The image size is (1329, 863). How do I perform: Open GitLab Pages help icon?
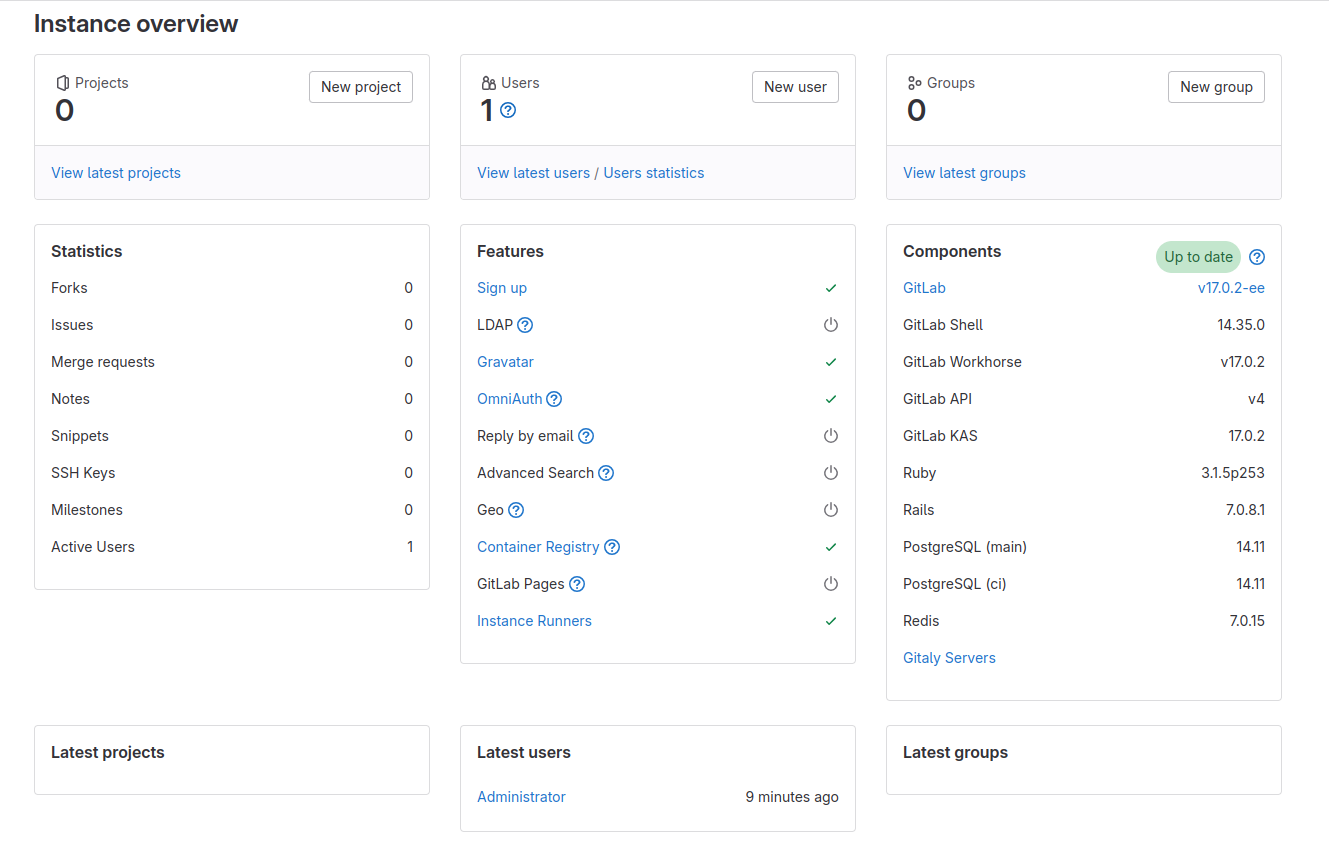pyautogui.click(x=577, y=584)
